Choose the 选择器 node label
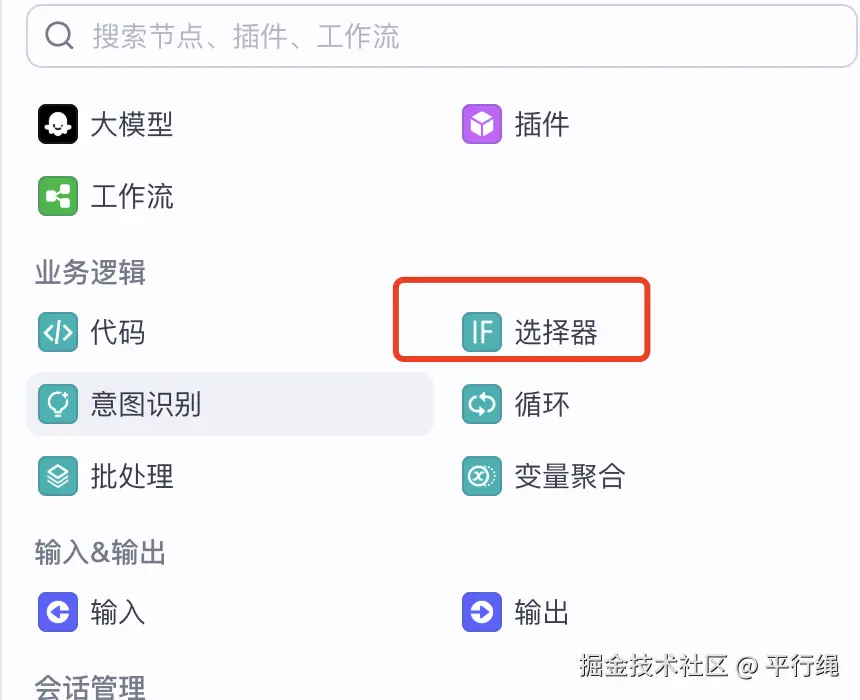 tap(556, 332)
